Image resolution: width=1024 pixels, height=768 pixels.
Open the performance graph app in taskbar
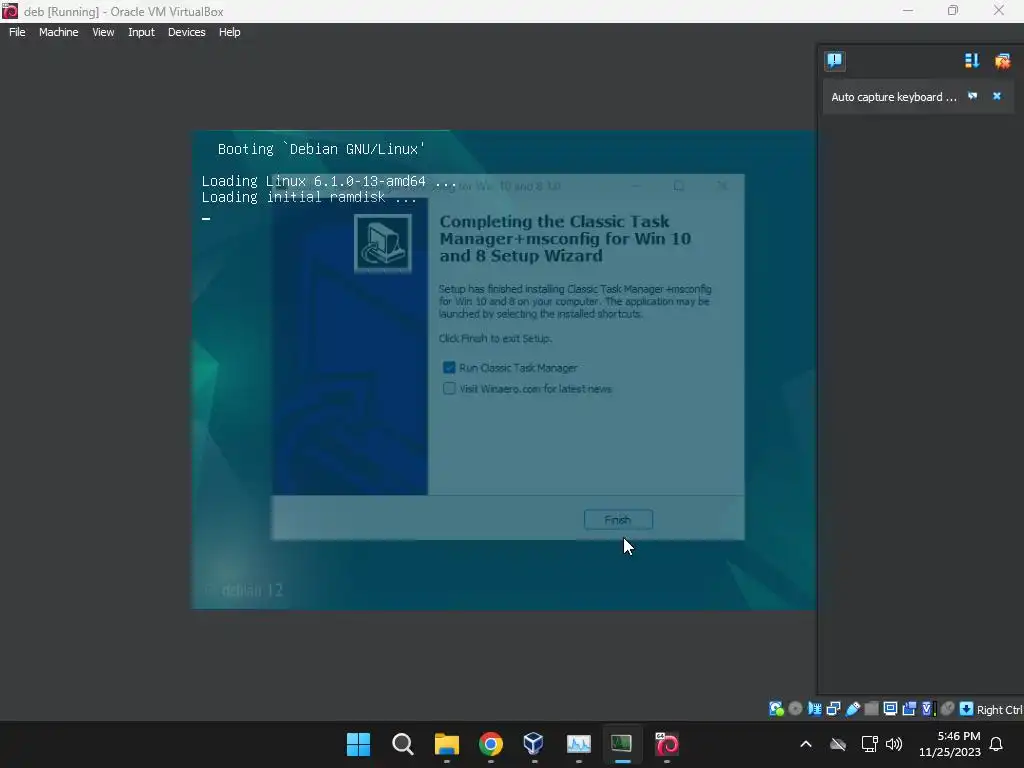(x=579, y=744)
